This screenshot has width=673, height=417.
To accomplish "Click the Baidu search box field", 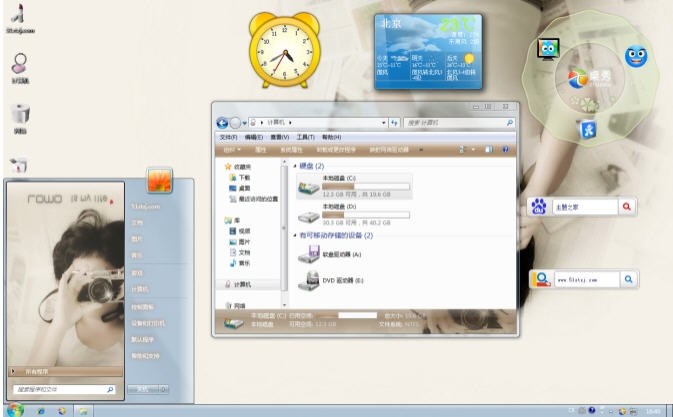I will click(585, 207).
